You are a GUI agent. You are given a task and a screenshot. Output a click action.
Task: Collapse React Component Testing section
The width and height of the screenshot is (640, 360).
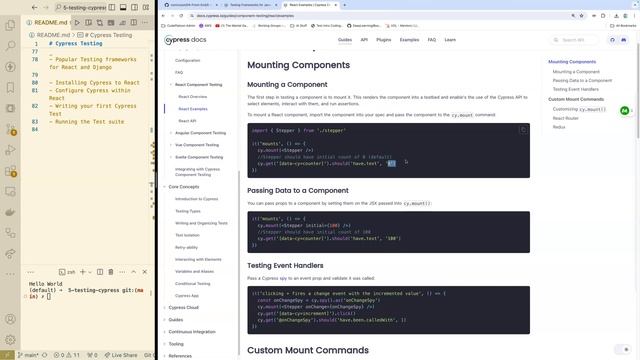(171, 84)
